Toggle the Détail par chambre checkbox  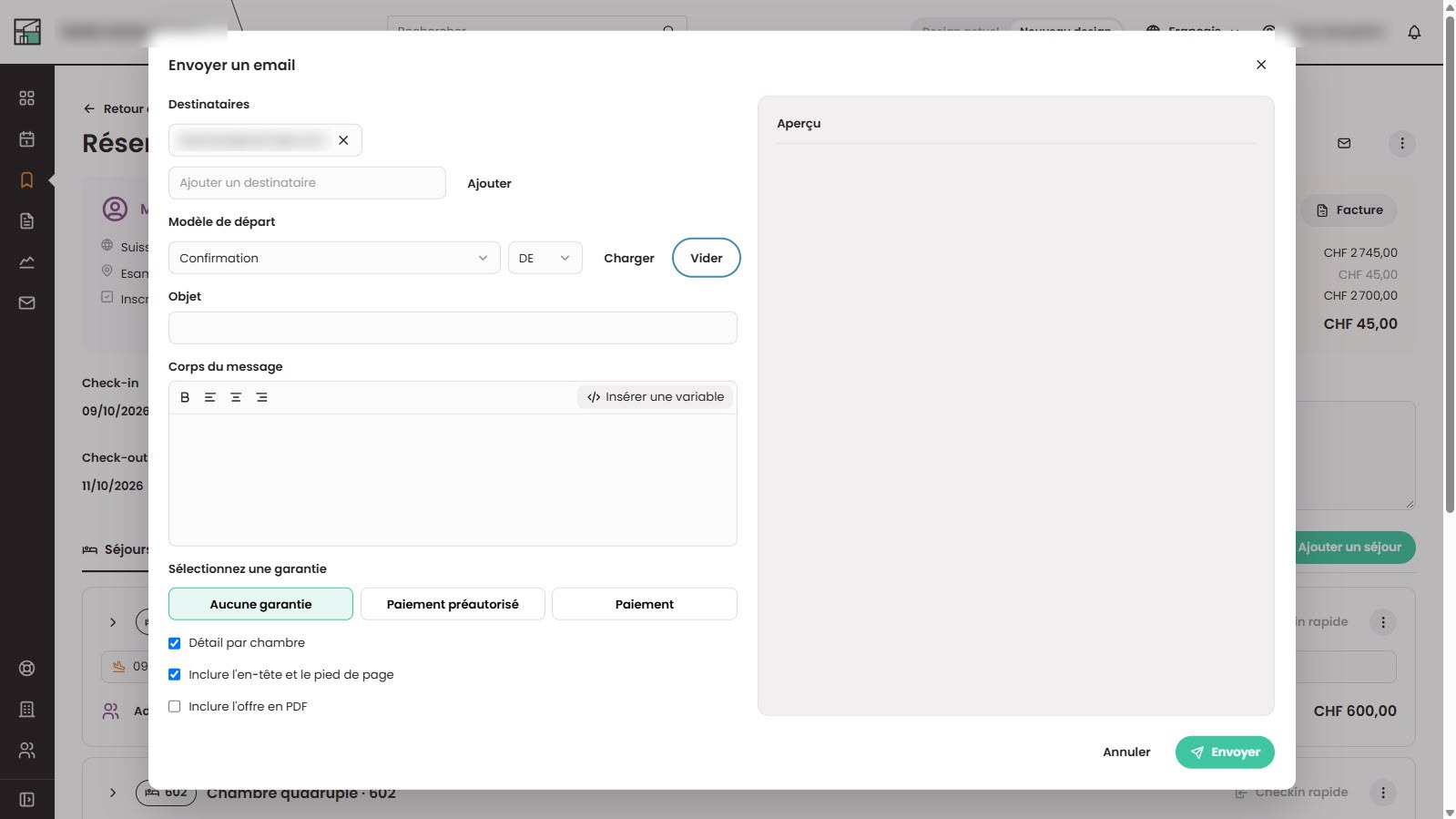pos(175,643)
